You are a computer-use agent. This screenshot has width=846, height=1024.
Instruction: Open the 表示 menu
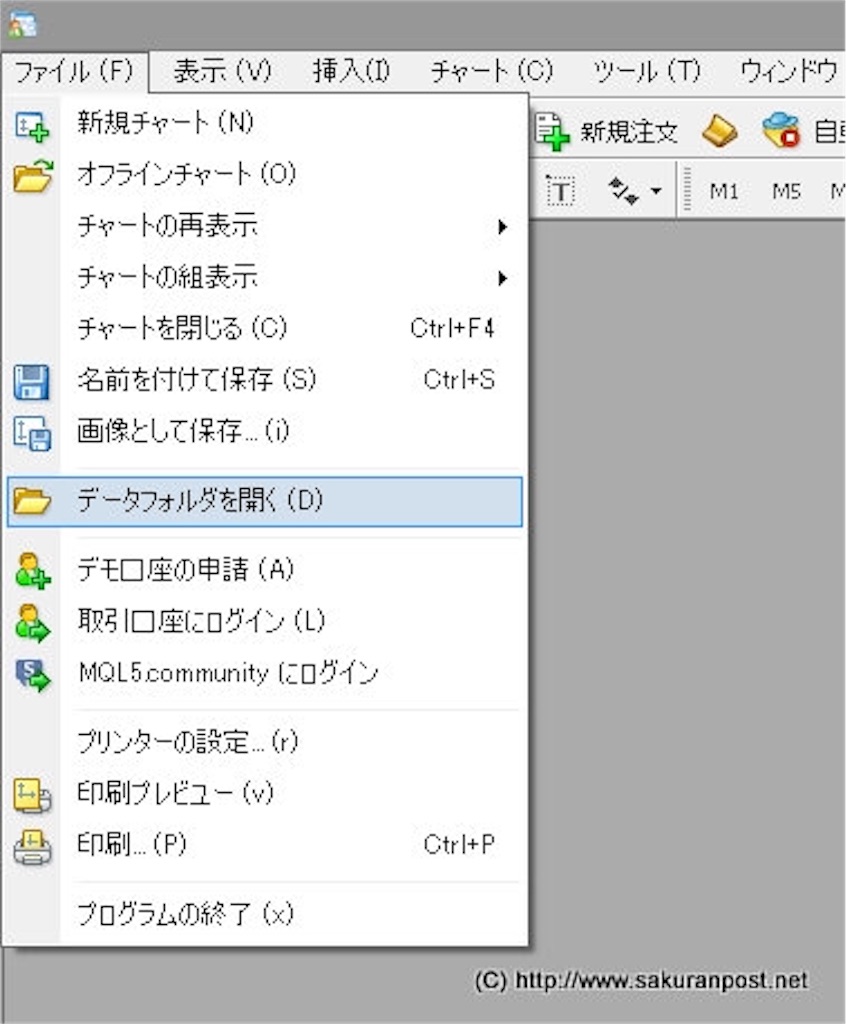point(210,71)
